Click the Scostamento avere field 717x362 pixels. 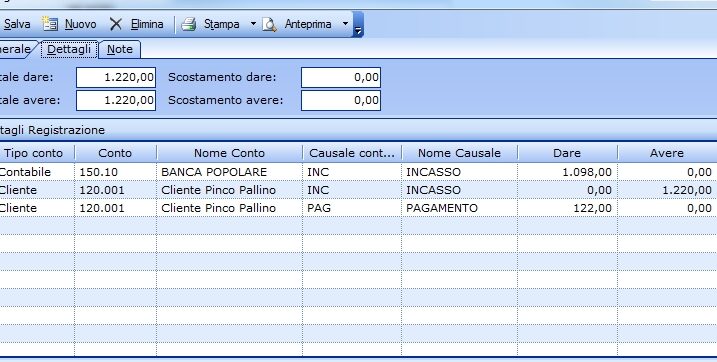click(341, 100)
